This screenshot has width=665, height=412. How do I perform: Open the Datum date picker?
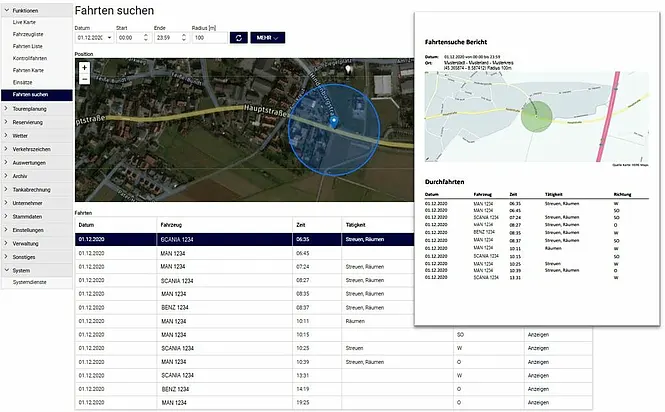click(x=107, y=37)
